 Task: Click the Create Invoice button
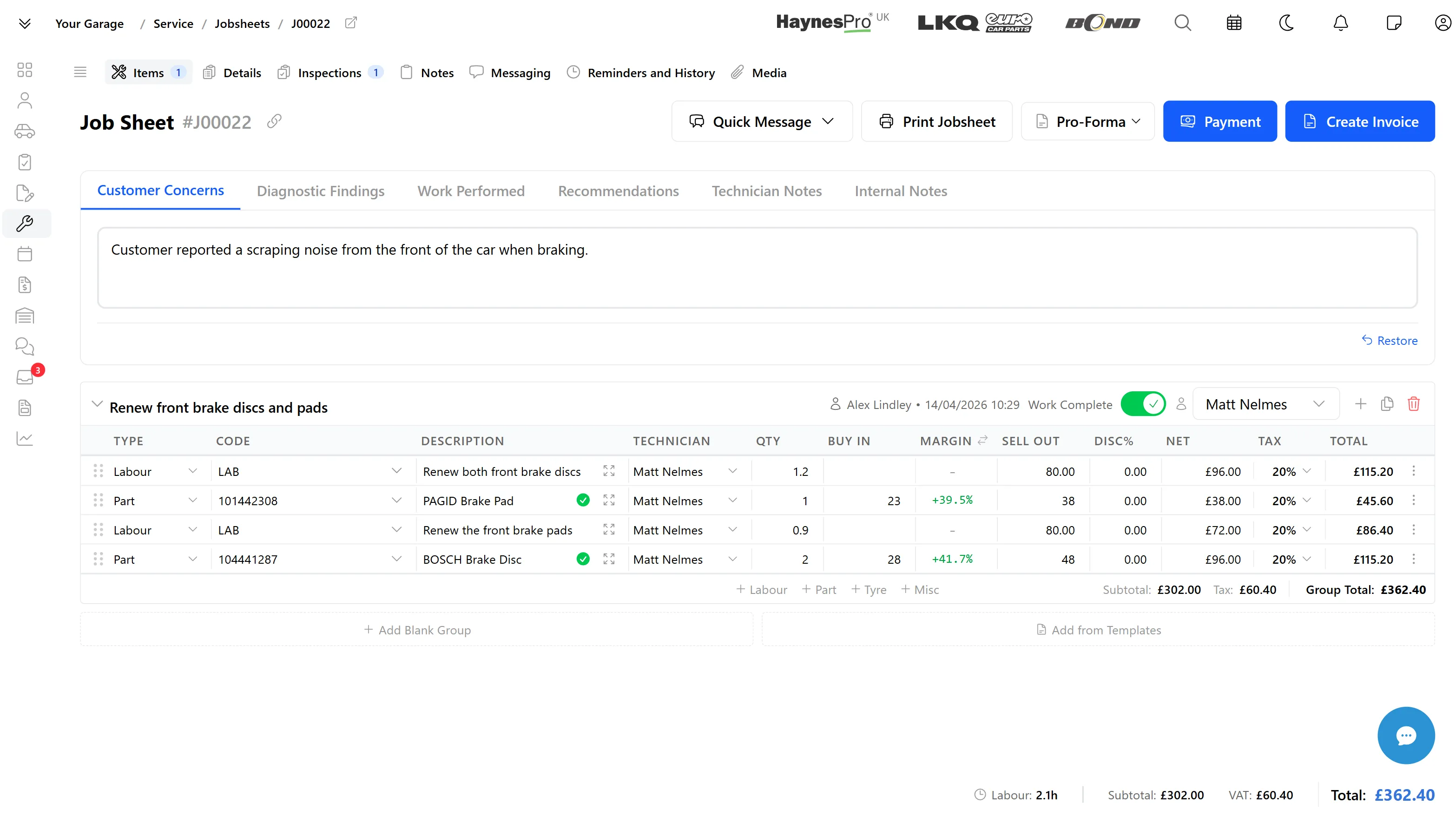point(1360,121)
